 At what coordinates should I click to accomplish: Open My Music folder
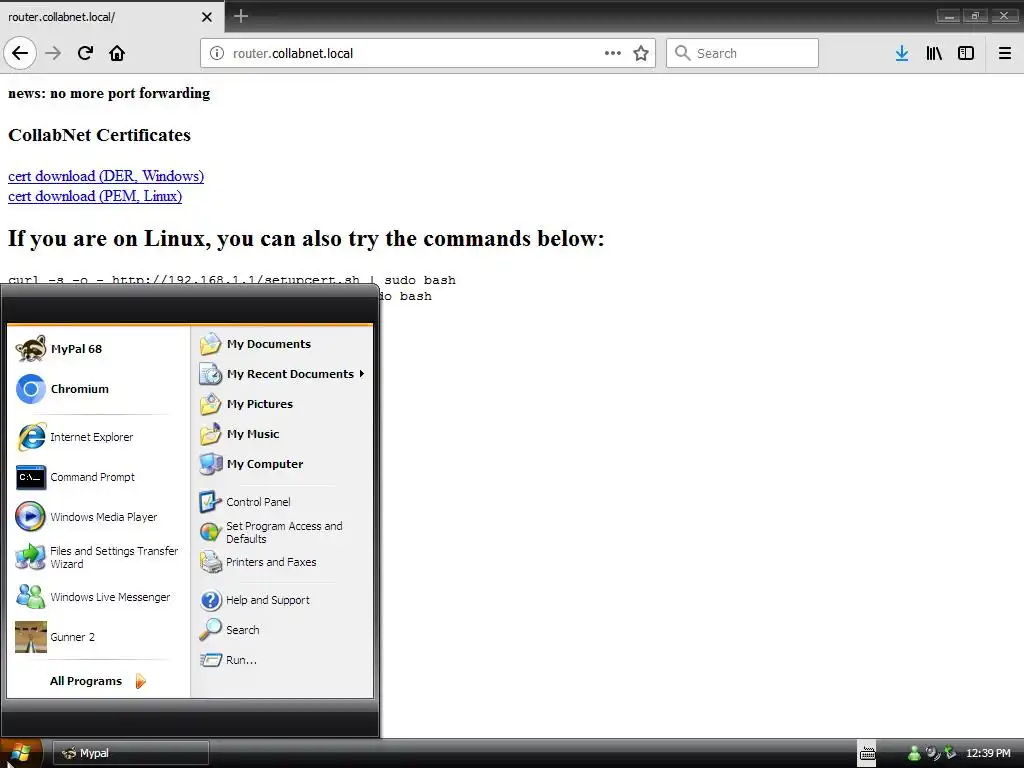coord(281,434)
